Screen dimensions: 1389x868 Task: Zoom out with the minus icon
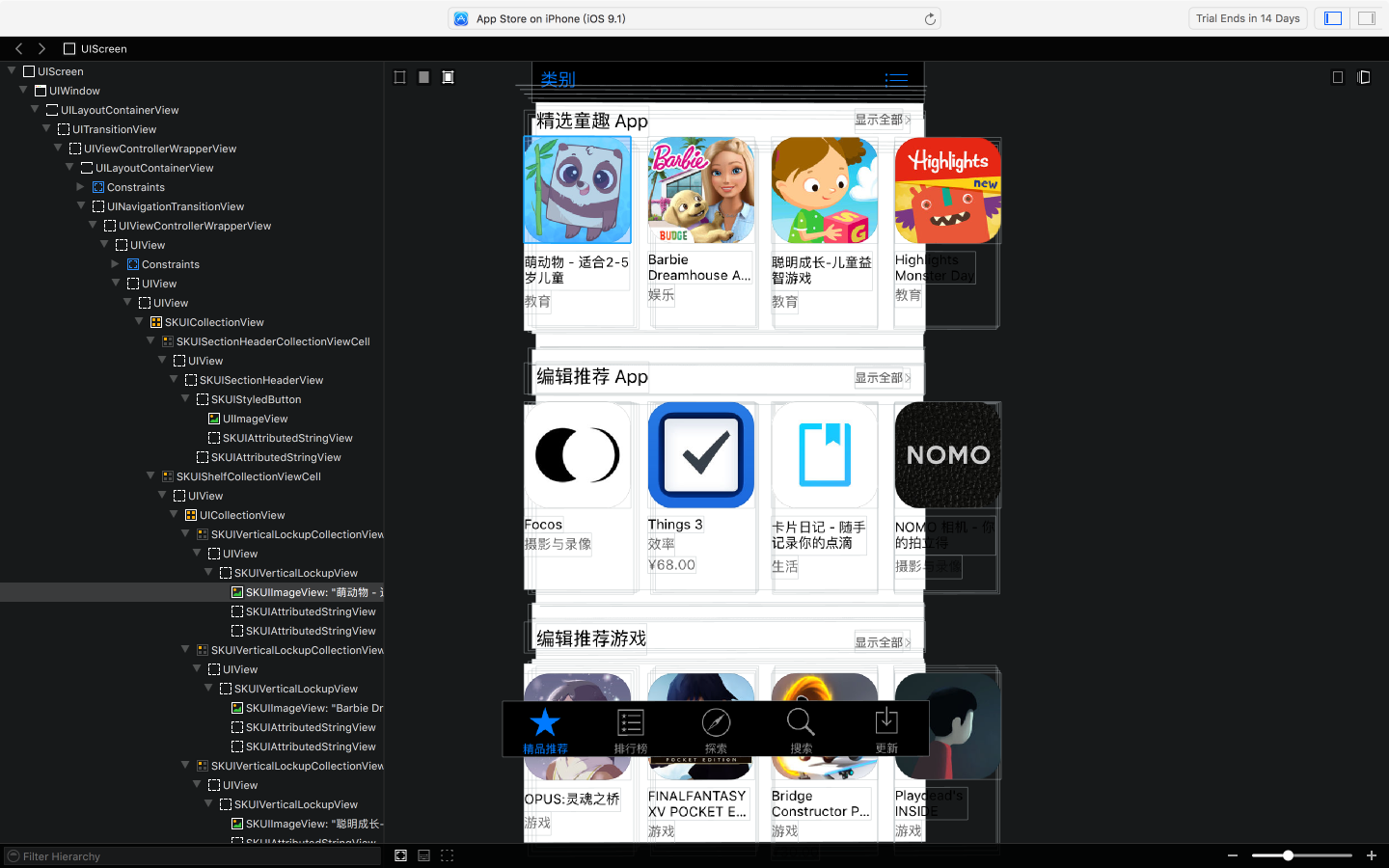1232,855
